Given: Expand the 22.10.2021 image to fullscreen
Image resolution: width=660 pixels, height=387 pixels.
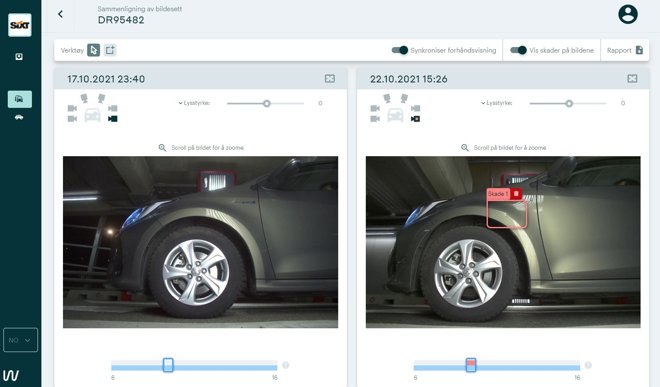Looking at the screenshot, I should click(632, 79).
